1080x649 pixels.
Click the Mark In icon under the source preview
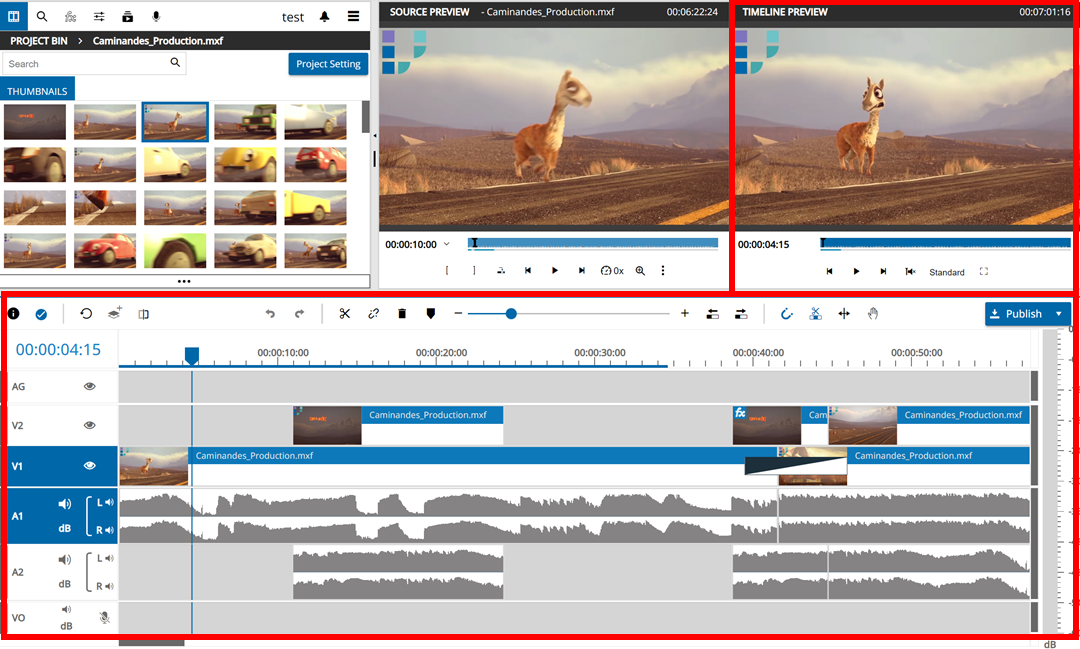tap(447, 270)
